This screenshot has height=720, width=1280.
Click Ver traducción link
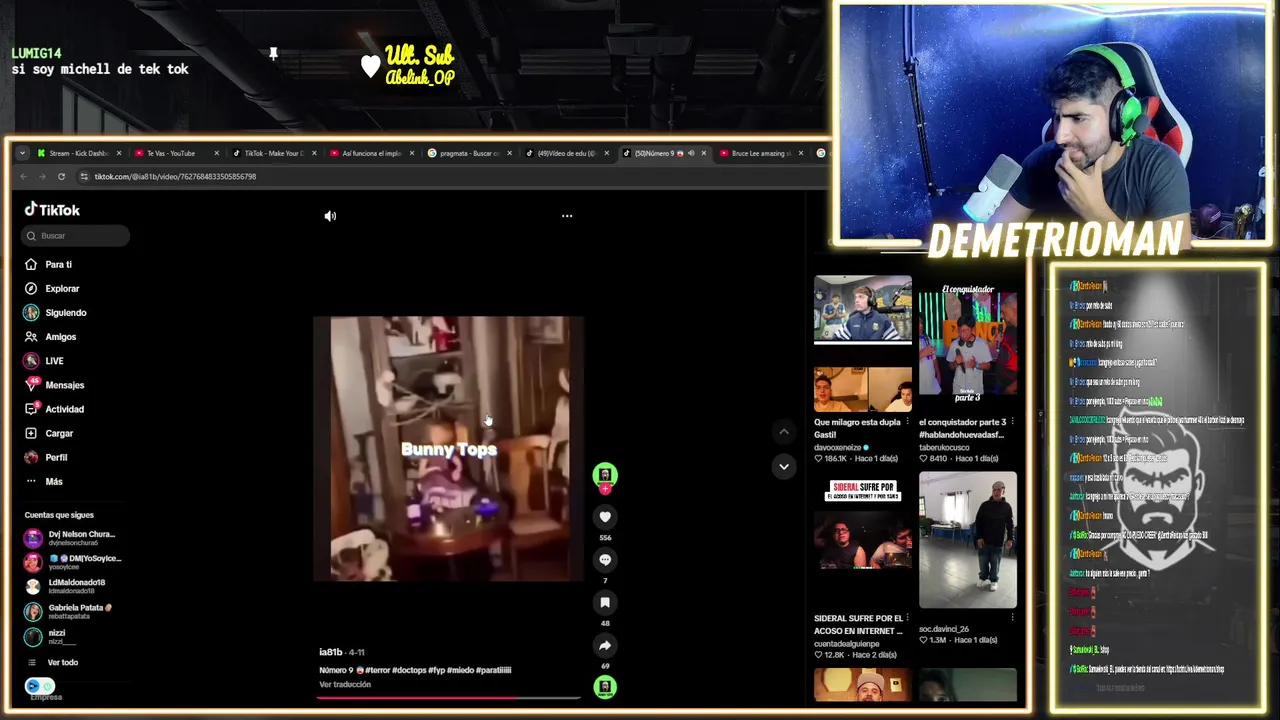[x=345, y=685]
